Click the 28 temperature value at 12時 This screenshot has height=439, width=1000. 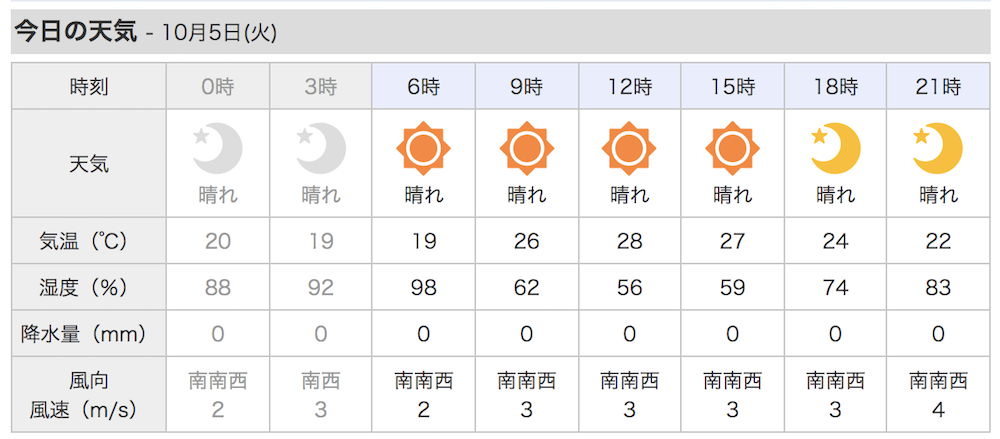pos(629,241)
